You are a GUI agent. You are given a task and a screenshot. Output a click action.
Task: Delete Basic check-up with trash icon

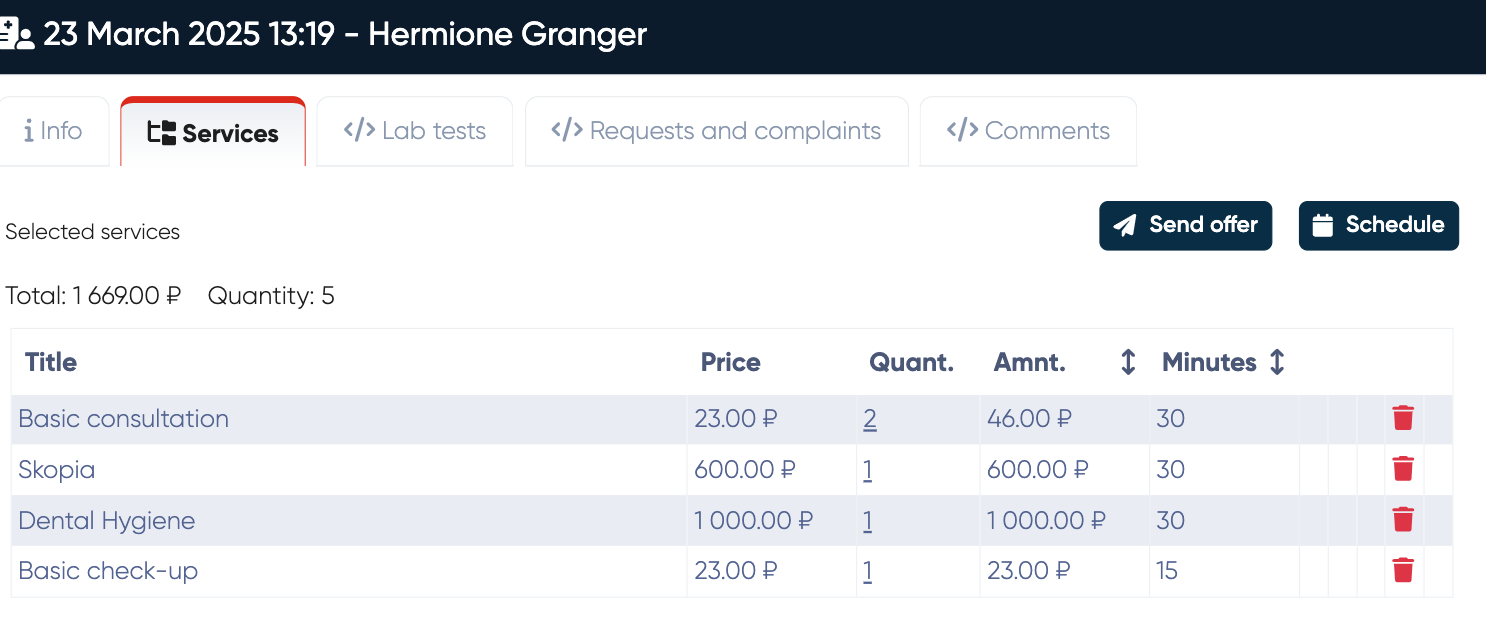click(x=1403, y=571)
